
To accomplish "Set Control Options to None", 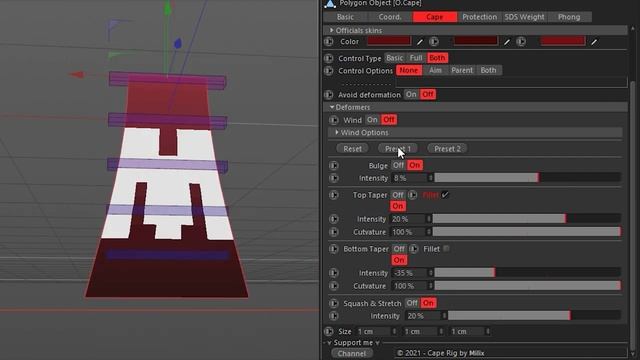I will tap(409, 70).
